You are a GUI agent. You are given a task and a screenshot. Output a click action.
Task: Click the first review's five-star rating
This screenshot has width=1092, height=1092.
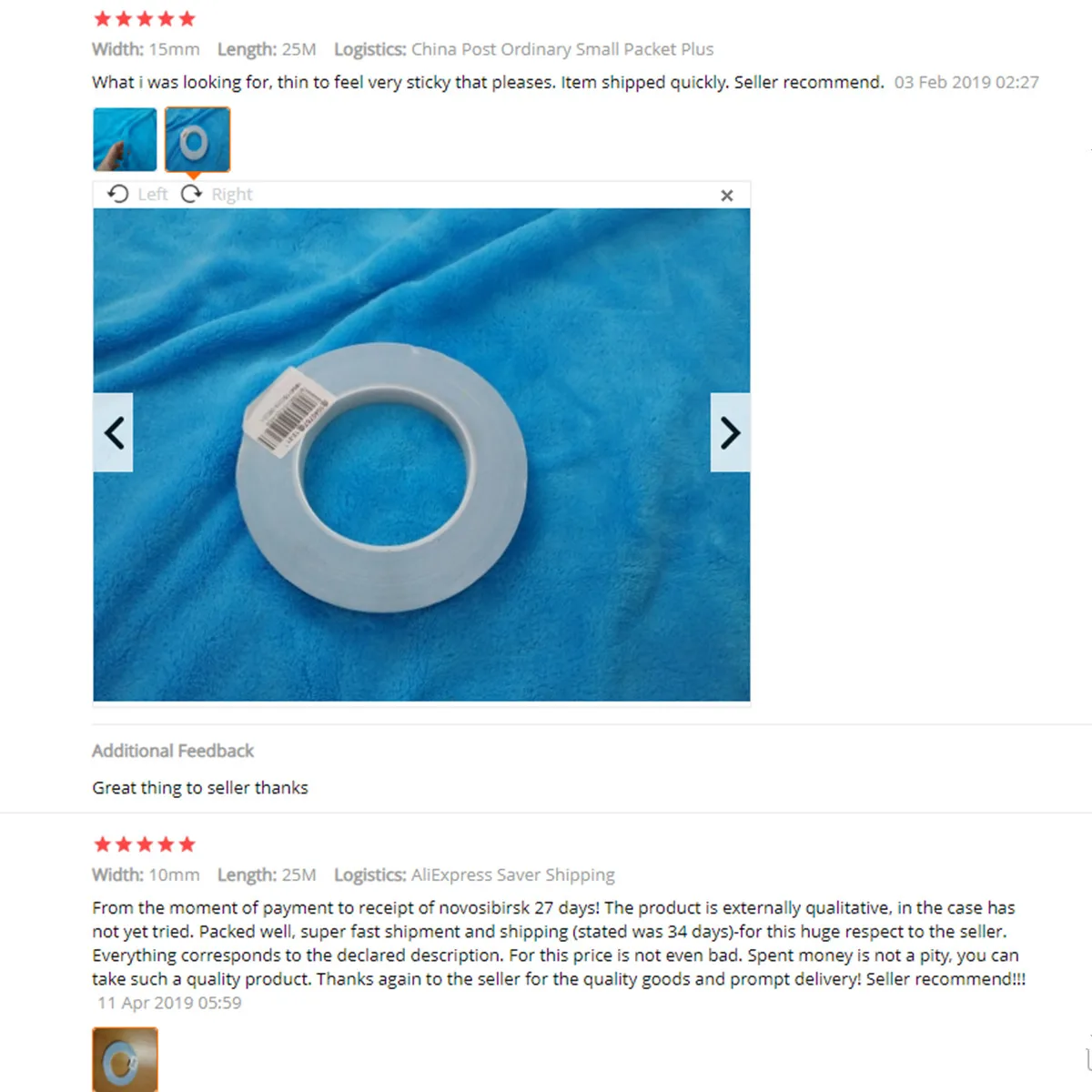click(145, 18)
